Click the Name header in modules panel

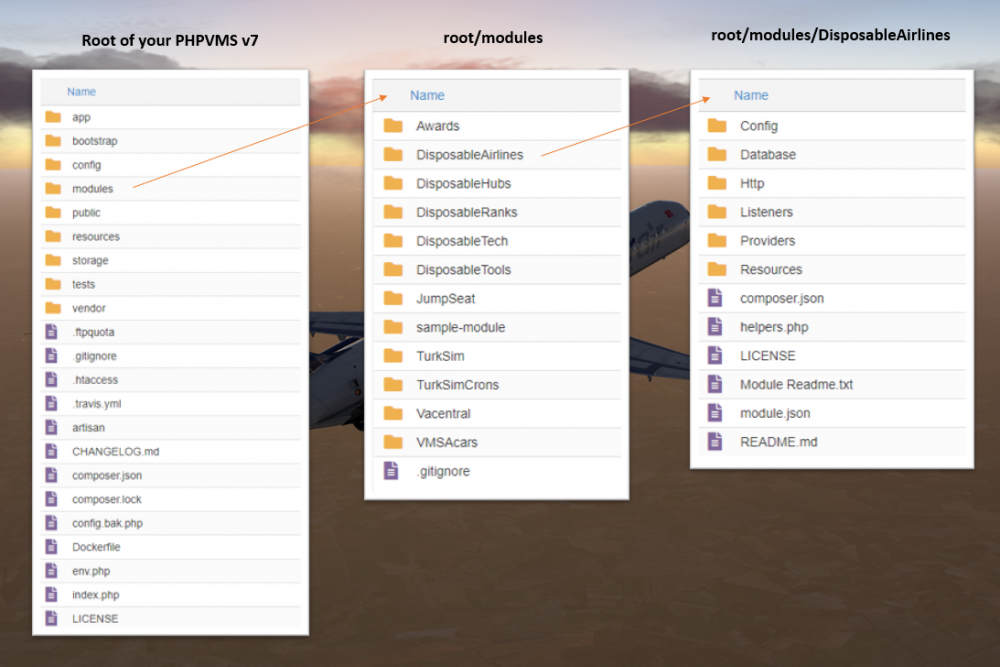click(x=426, y=95)
